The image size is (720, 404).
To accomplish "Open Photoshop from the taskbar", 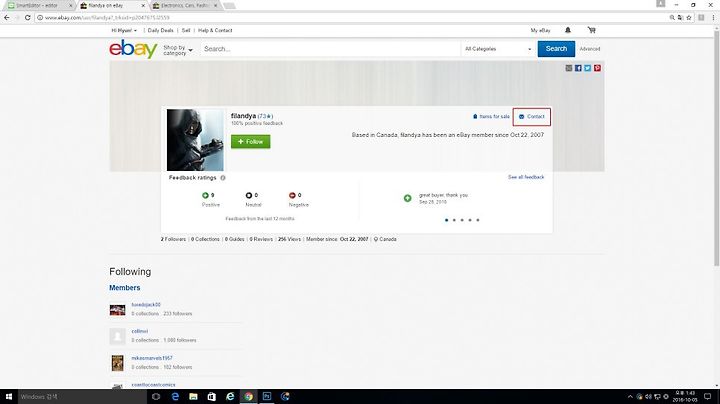I will (267, 397).
